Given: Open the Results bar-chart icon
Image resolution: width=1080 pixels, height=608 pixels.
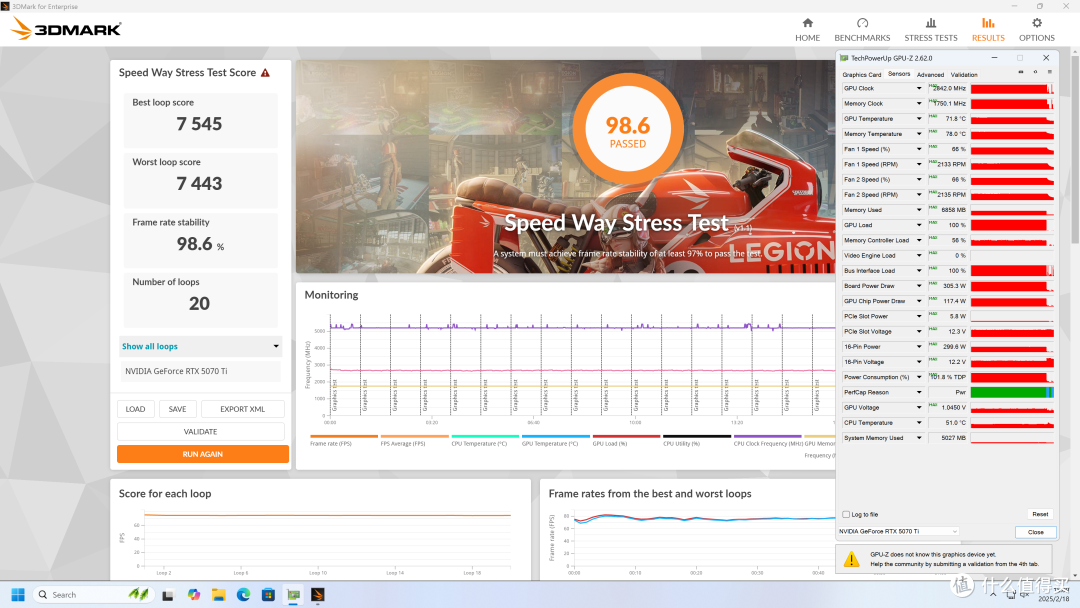Looking at the screenshot, I should tap(988, 23).
